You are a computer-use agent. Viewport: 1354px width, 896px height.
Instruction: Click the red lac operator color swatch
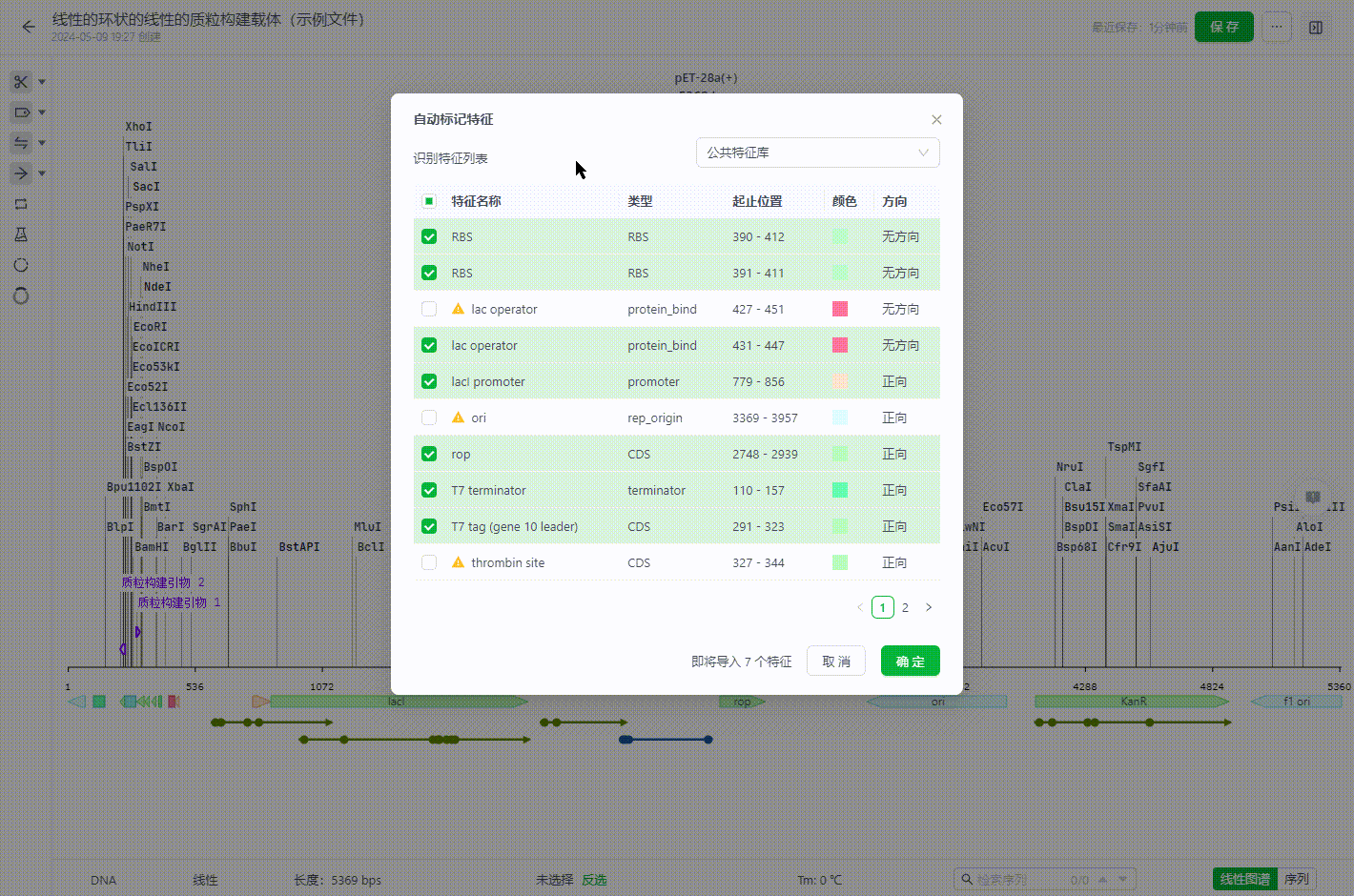click(840, 345)
